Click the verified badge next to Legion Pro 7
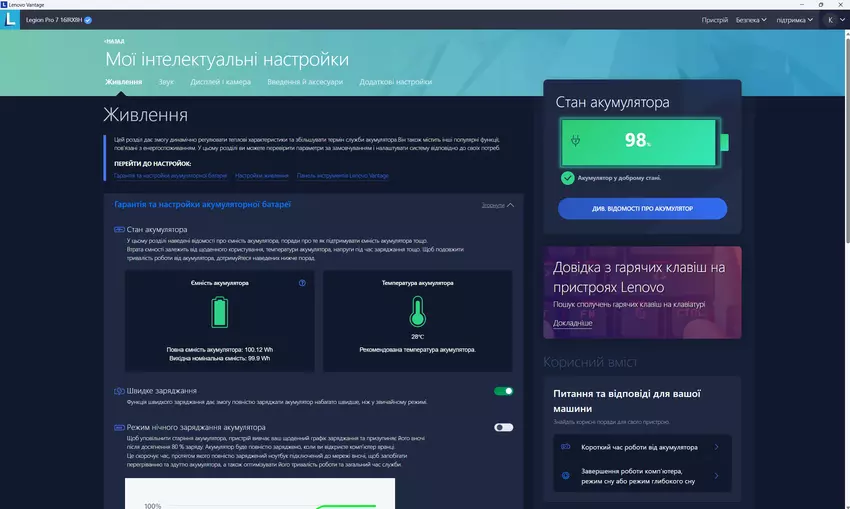Image resolution: width=850 pixels, height=509 pixels. [x=88, y=19]
